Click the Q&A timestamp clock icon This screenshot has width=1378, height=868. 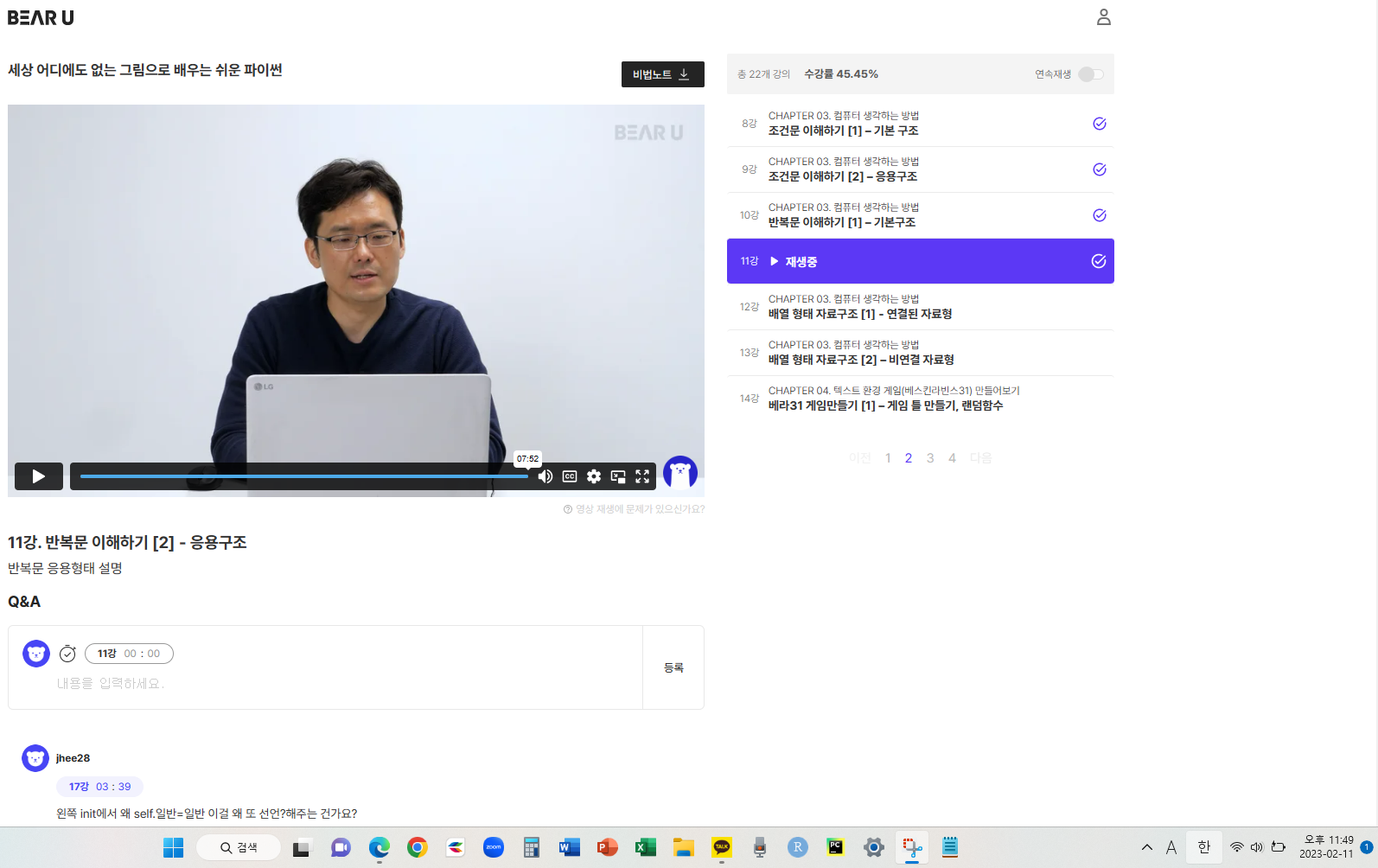coord(67,654)
